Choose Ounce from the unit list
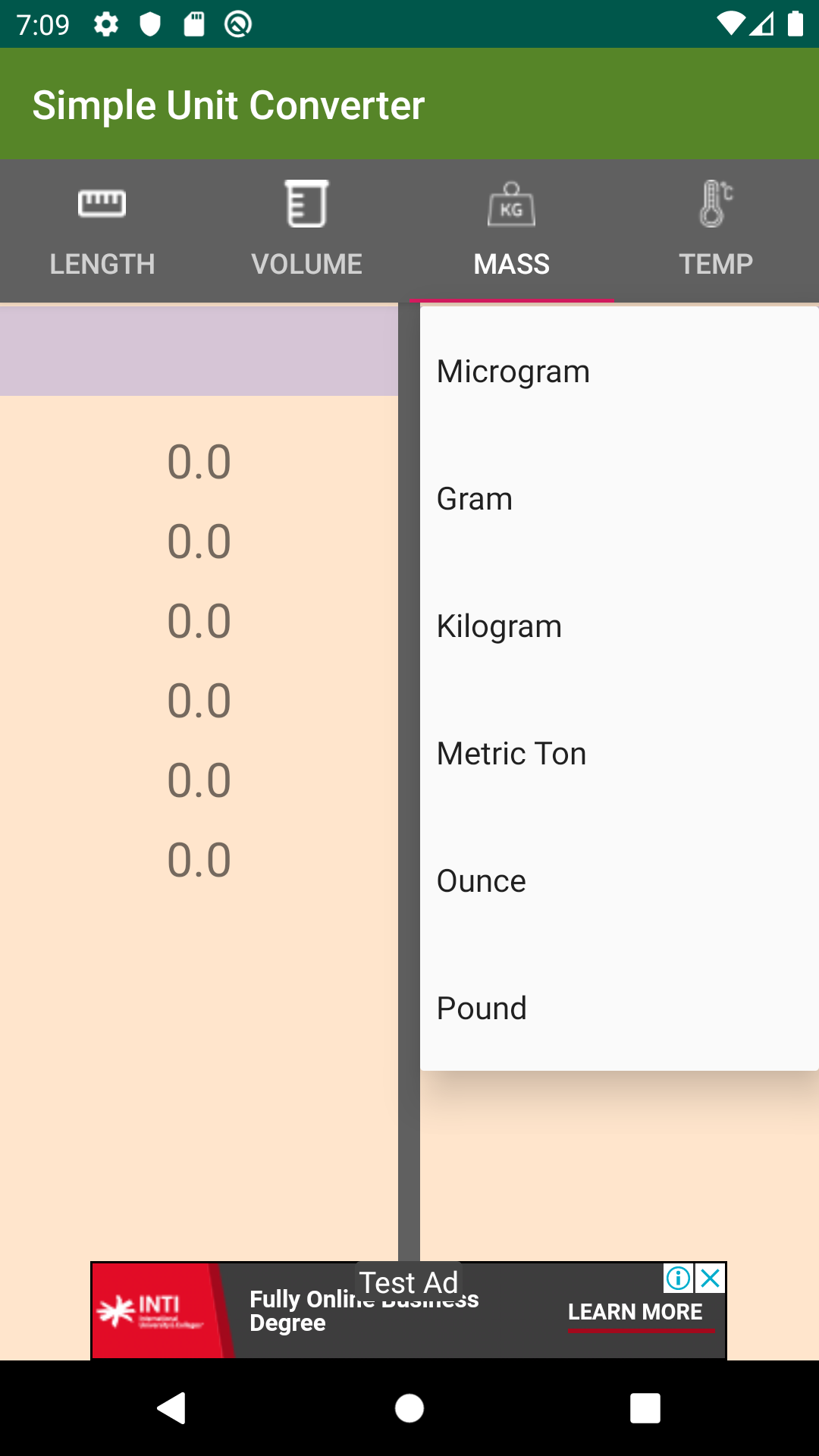819x1456 pixels. [481, 880]
